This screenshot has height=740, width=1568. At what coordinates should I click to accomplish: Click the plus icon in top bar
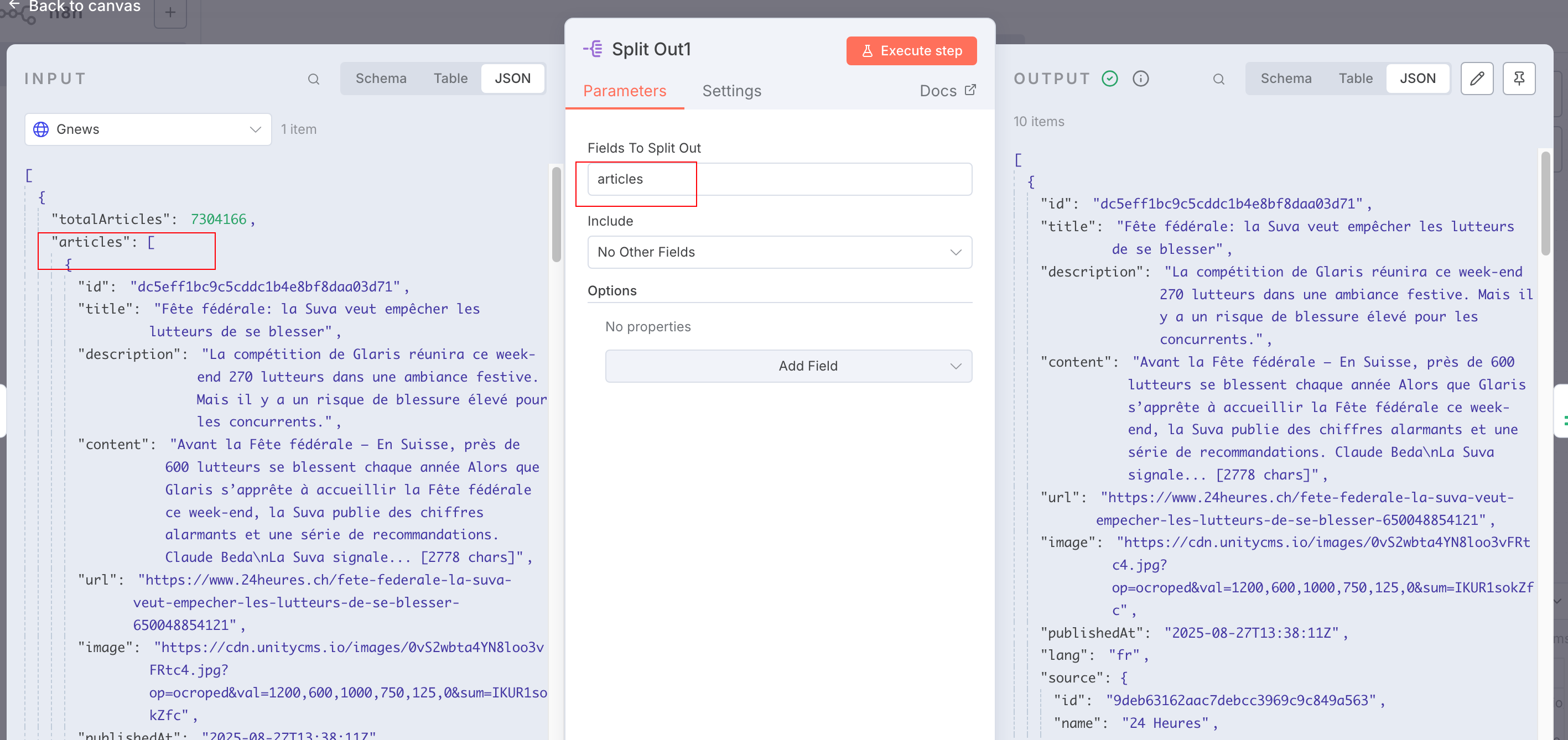point(170,12)
